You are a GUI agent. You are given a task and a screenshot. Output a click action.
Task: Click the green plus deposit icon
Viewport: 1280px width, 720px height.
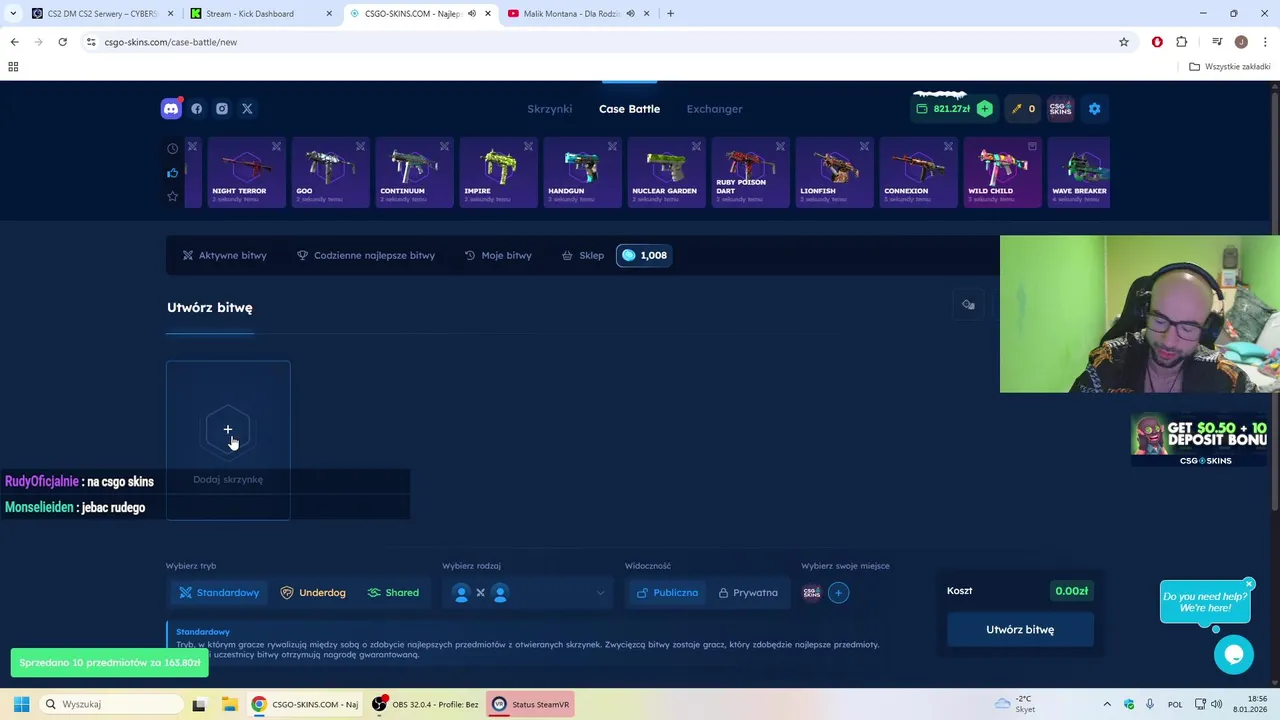(985, 109)
